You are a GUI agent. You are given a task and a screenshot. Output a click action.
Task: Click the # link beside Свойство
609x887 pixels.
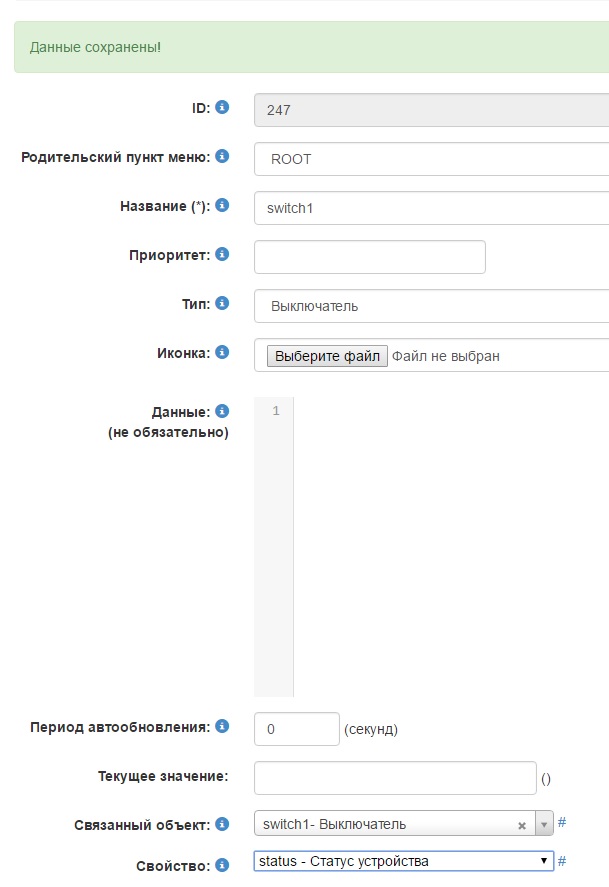[x=562, y=861]
